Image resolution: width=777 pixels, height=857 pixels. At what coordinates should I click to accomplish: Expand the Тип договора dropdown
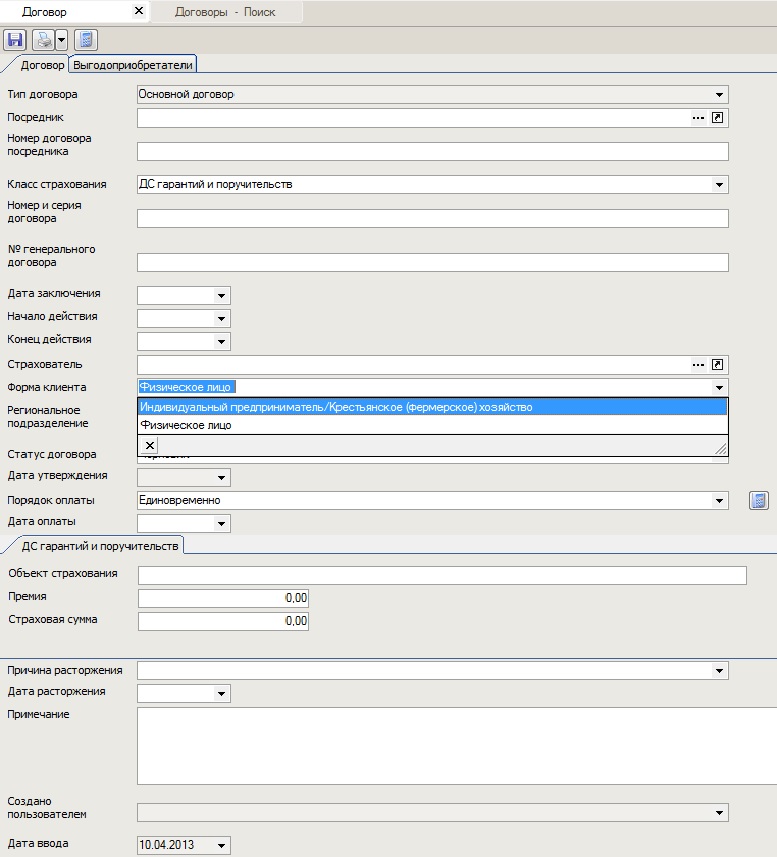click(719, 95)
